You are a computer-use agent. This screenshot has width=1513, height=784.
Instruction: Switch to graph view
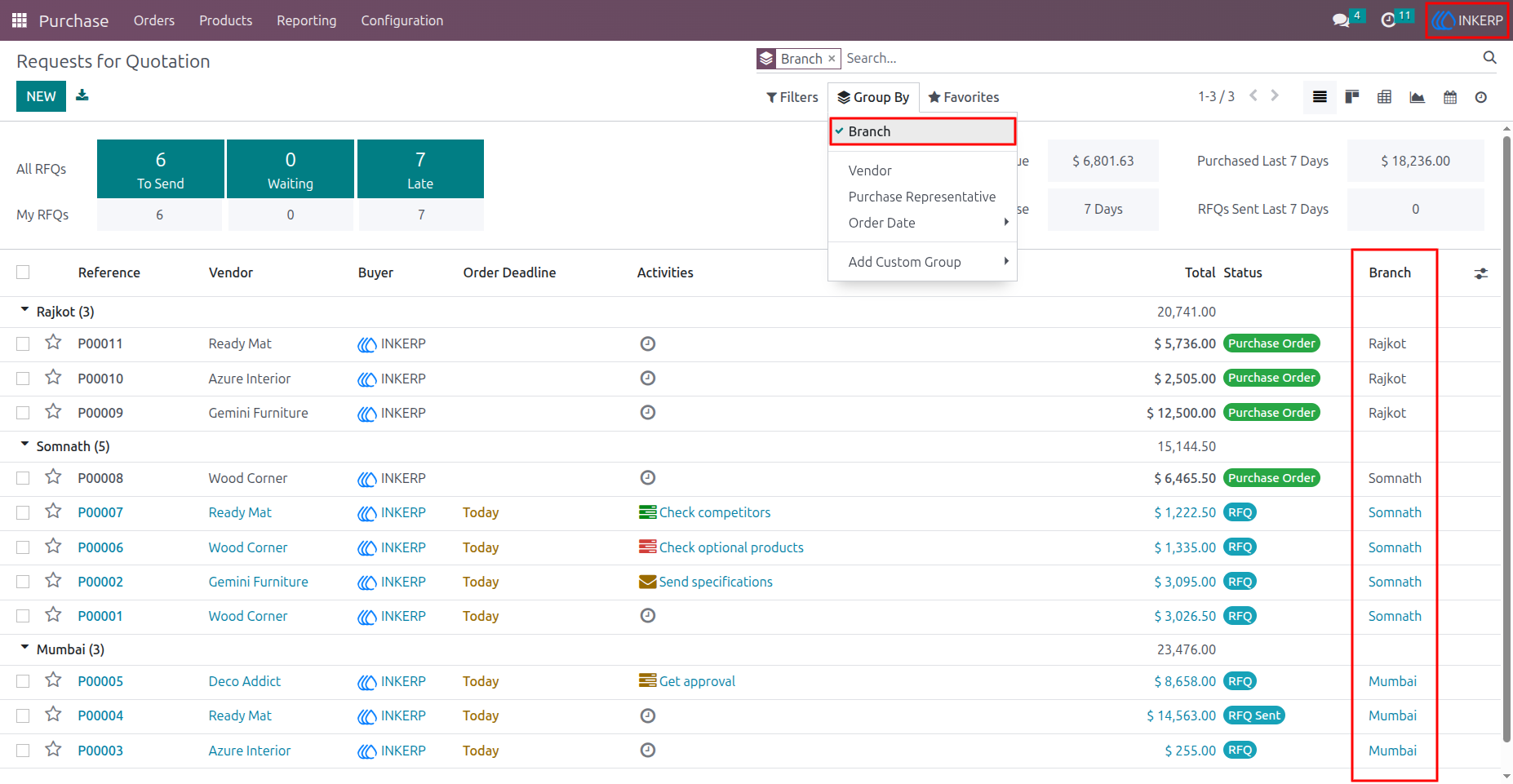(1418, 97)
